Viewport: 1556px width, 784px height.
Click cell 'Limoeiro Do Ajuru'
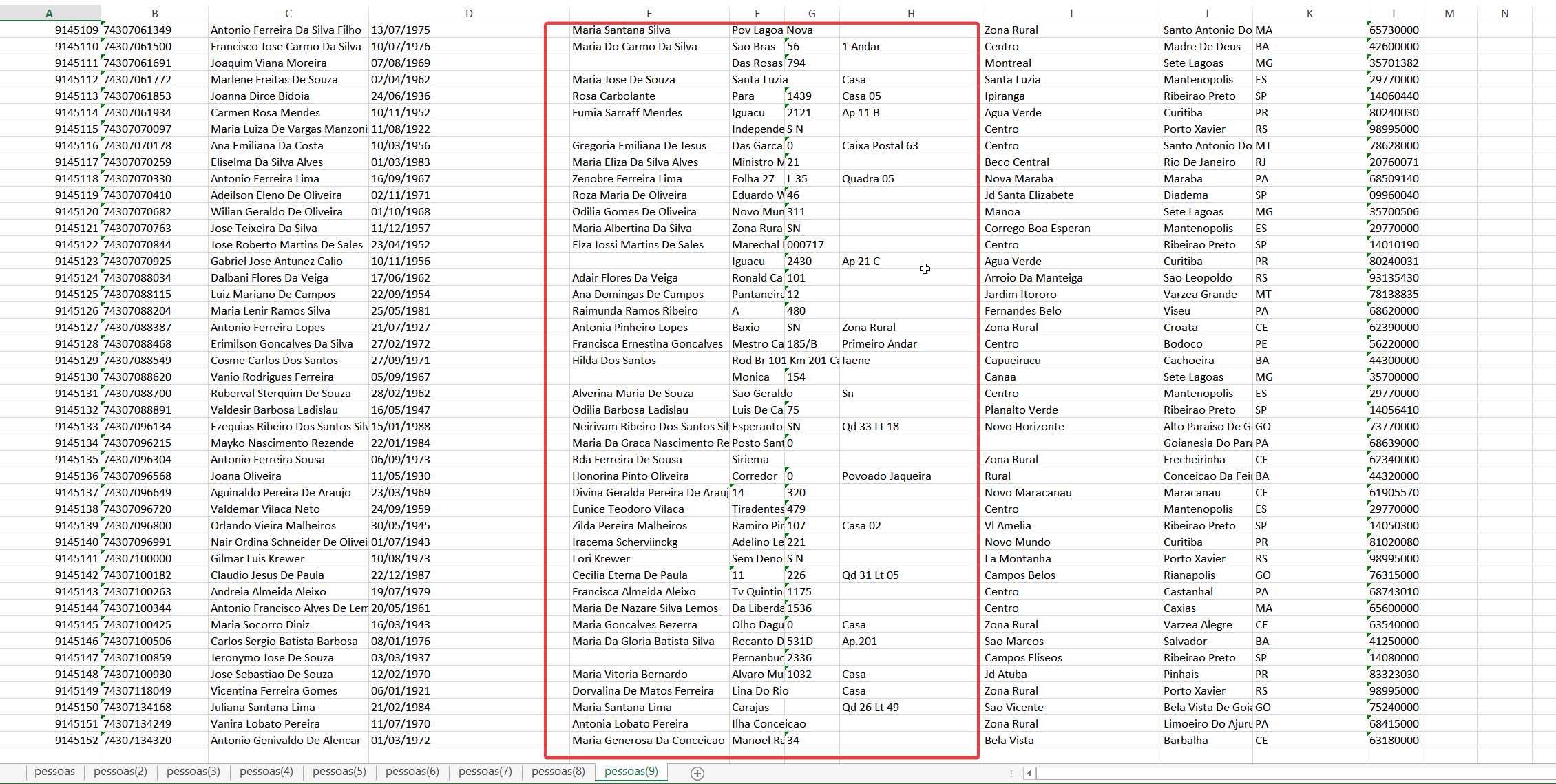click(x=1206, y=723)
